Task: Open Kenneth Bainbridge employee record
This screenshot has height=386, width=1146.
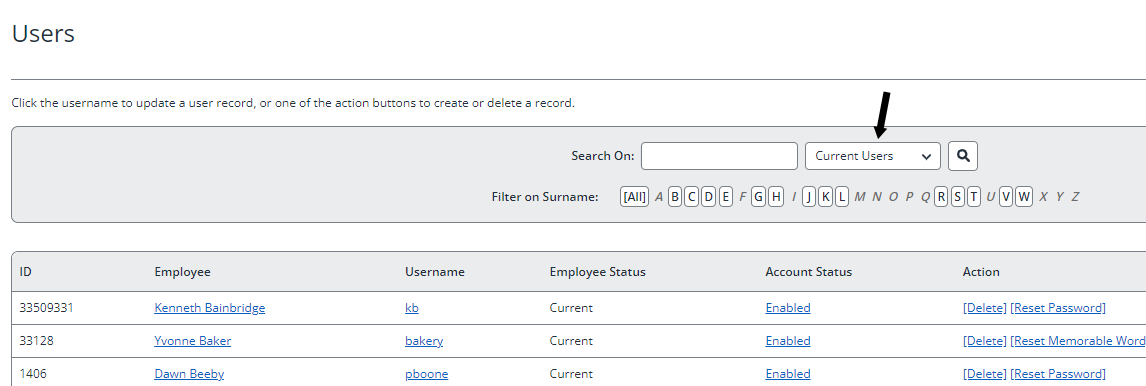Action: [210, 308]
